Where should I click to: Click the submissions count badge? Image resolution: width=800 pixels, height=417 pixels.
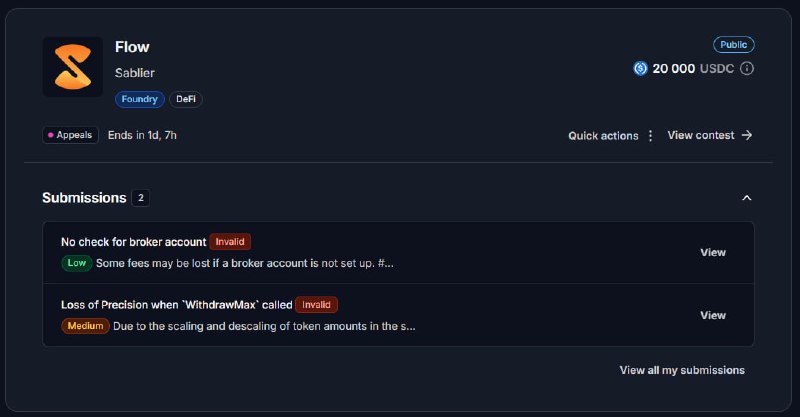click(140, 198)
